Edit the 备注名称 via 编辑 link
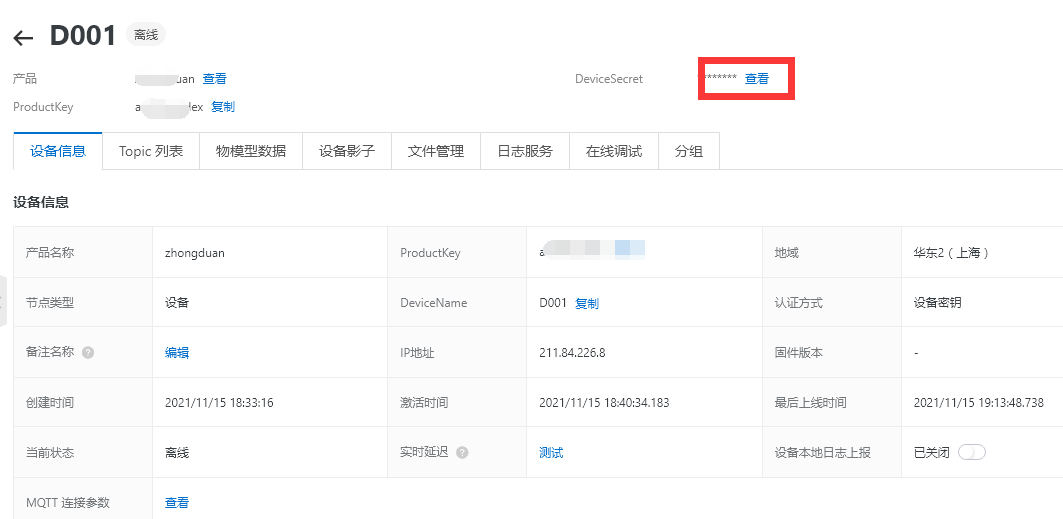Image resolution: width=1063 pixels, height=519 pixels. pos(177,352)
